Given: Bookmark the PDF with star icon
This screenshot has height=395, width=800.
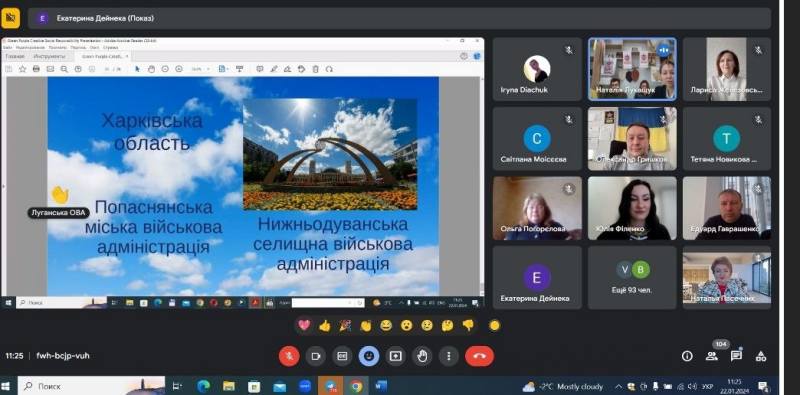Looking at the screenshot, I should pos(22,69).
